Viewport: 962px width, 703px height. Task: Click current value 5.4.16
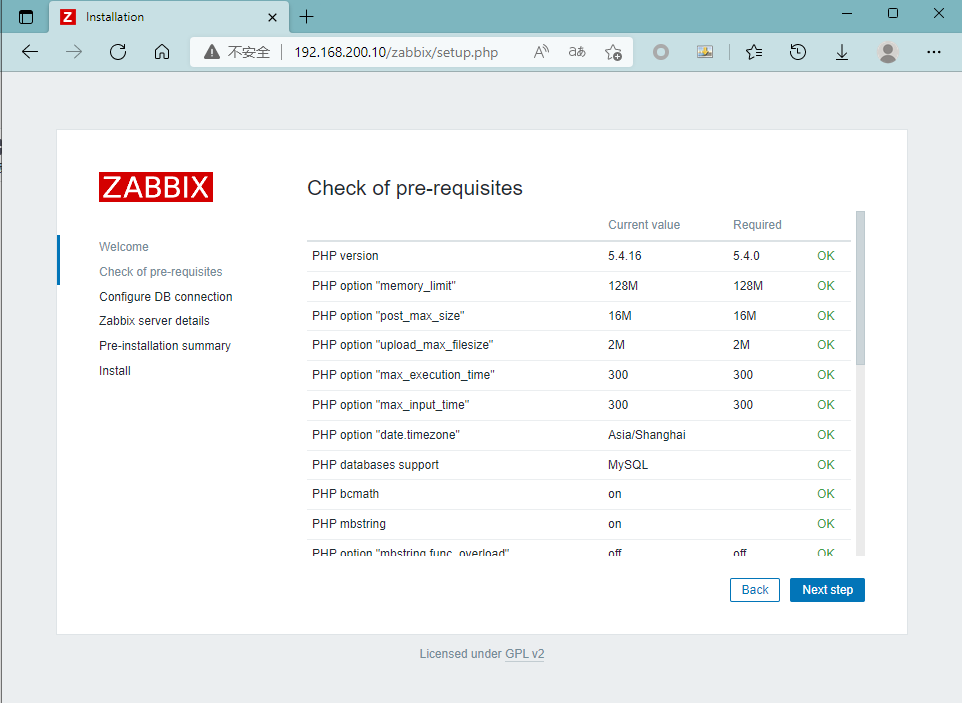tap(625, 256)
